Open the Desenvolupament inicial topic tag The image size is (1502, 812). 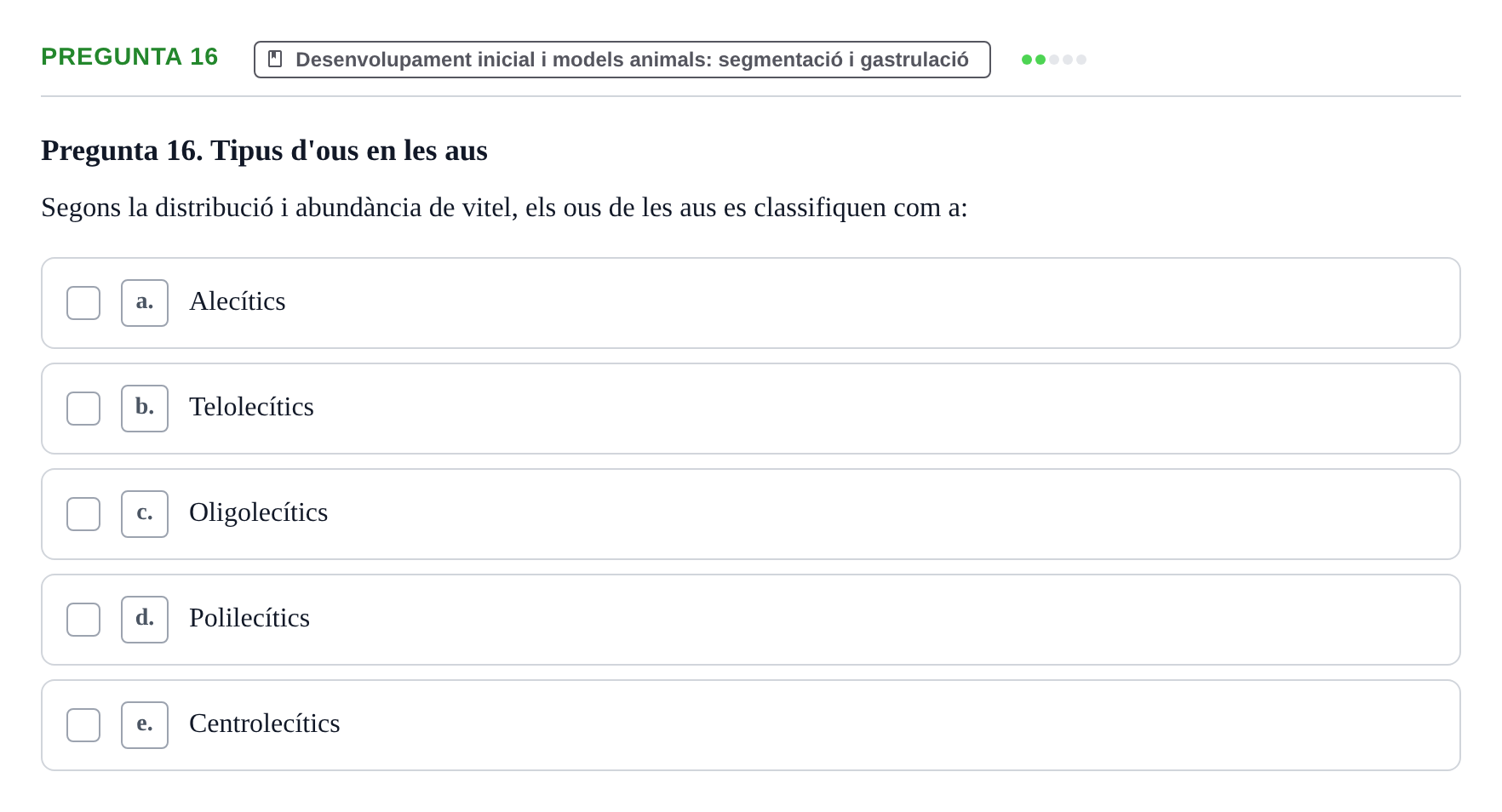point(622,60)
